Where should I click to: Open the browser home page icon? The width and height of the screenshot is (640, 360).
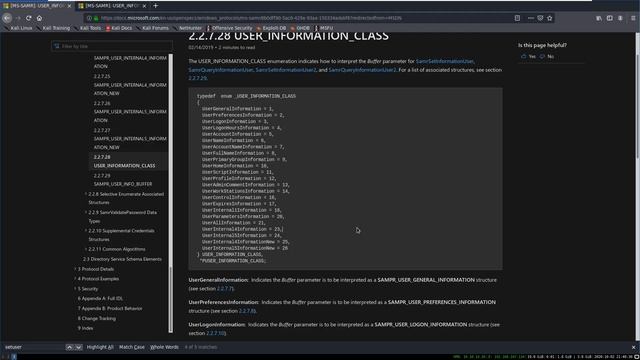pos(39,18)
